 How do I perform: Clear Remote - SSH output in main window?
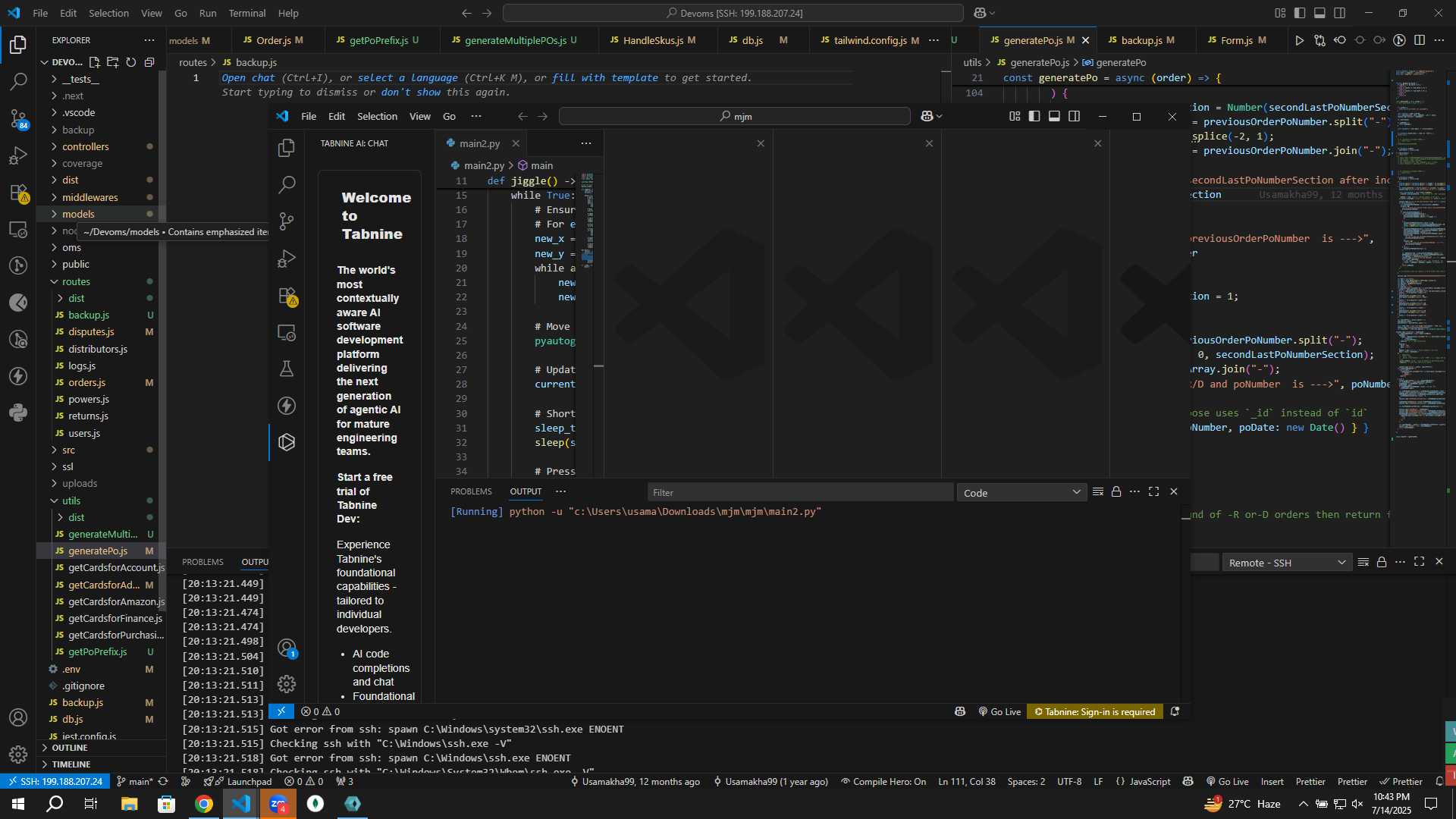tap(1363, 562)
